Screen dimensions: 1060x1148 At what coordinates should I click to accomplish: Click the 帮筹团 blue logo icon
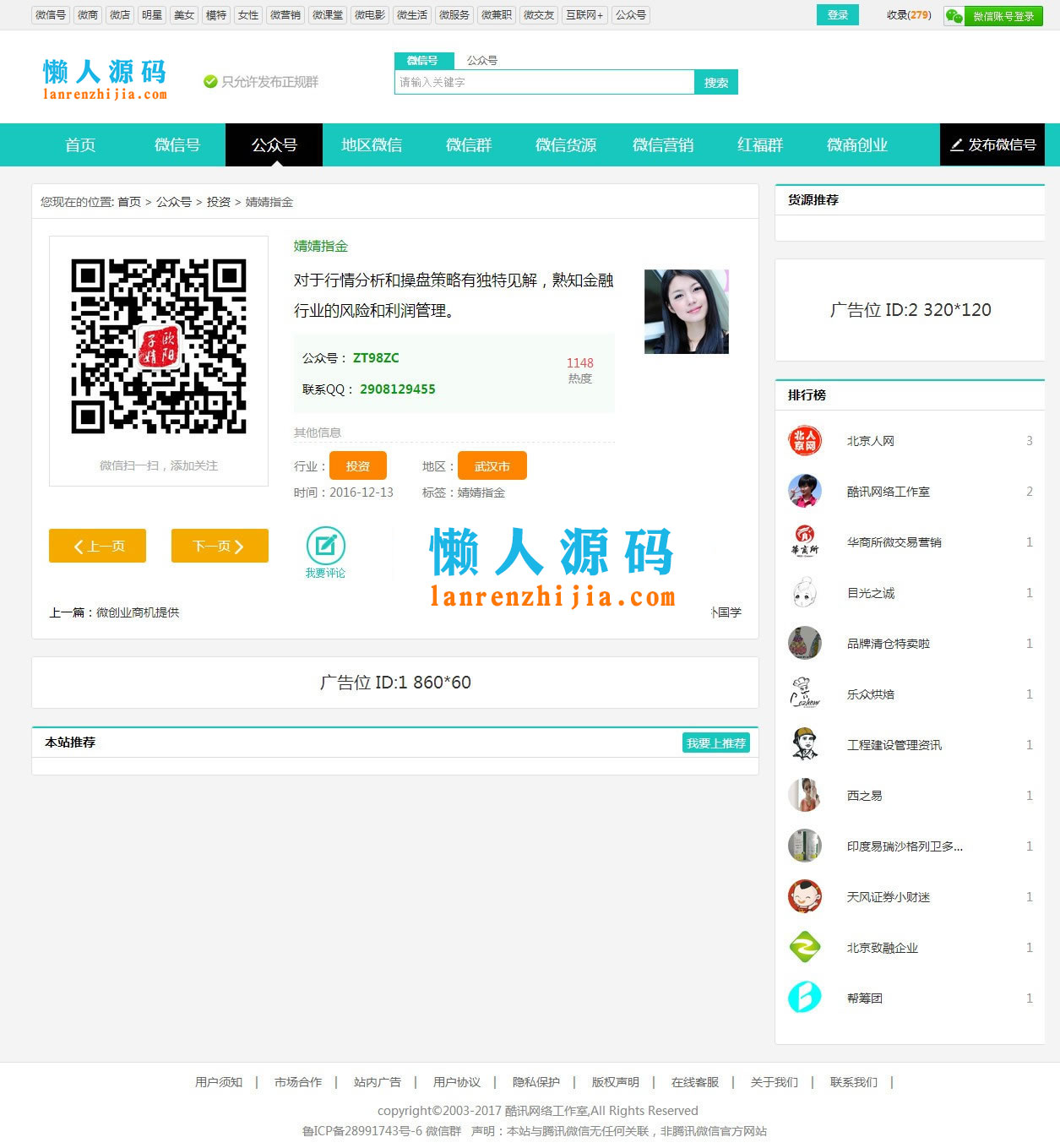click(803, 997)
